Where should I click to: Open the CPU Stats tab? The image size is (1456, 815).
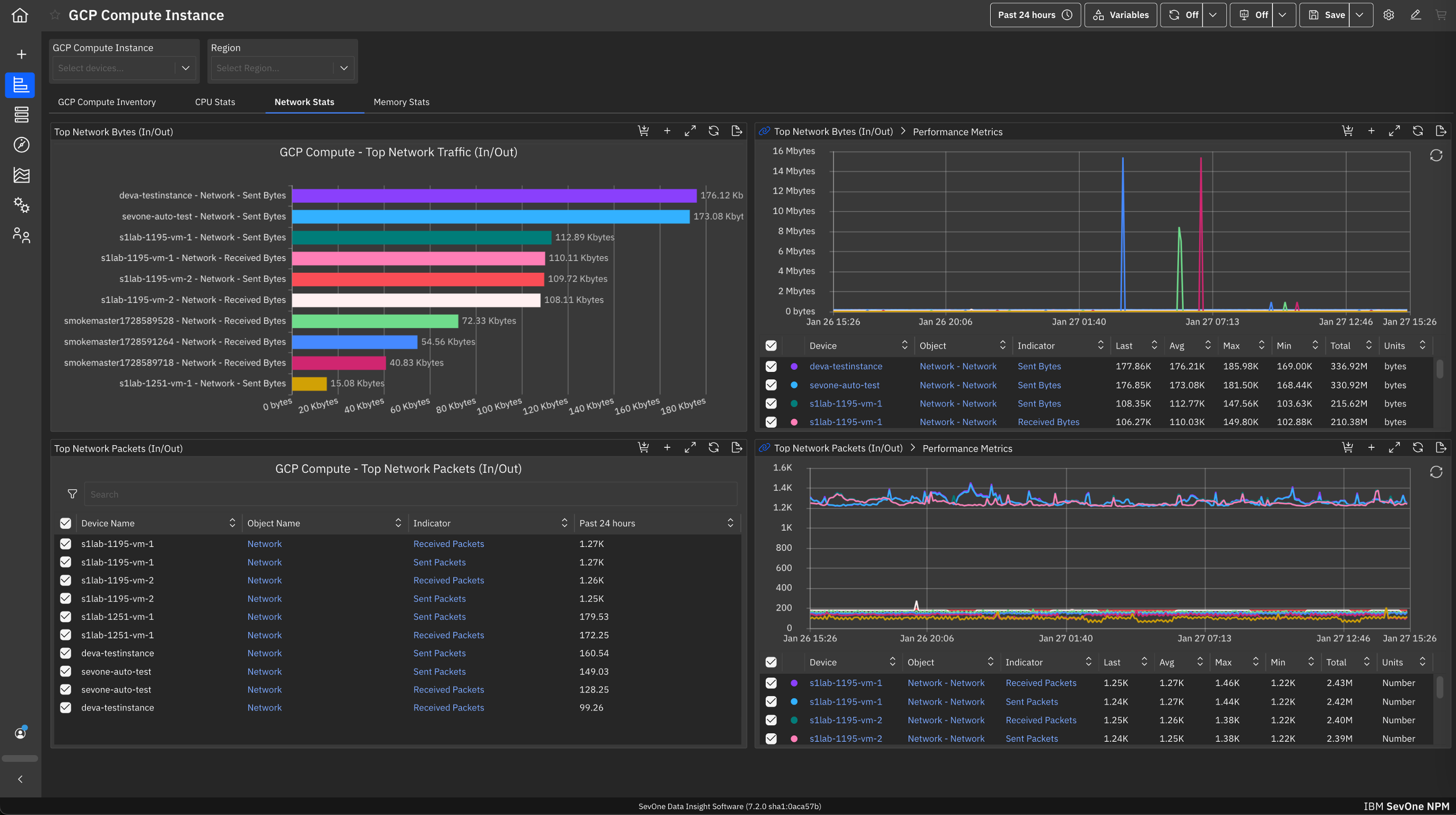click(215, 102)
